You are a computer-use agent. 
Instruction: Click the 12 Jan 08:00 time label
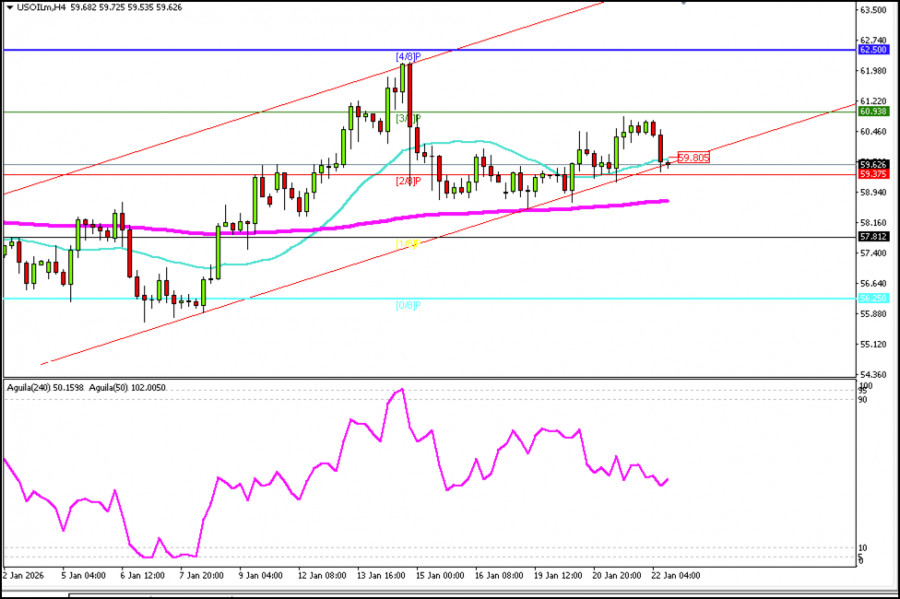point(321,575)
